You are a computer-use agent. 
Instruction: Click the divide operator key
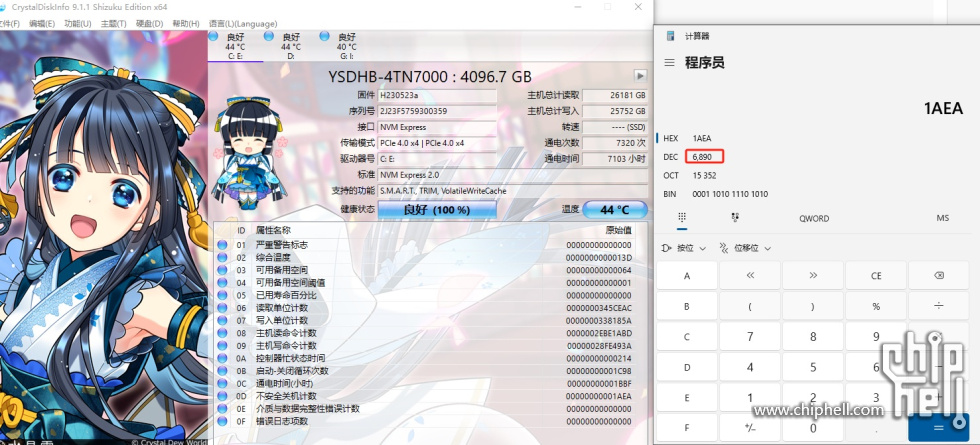[x=939, y=306]
